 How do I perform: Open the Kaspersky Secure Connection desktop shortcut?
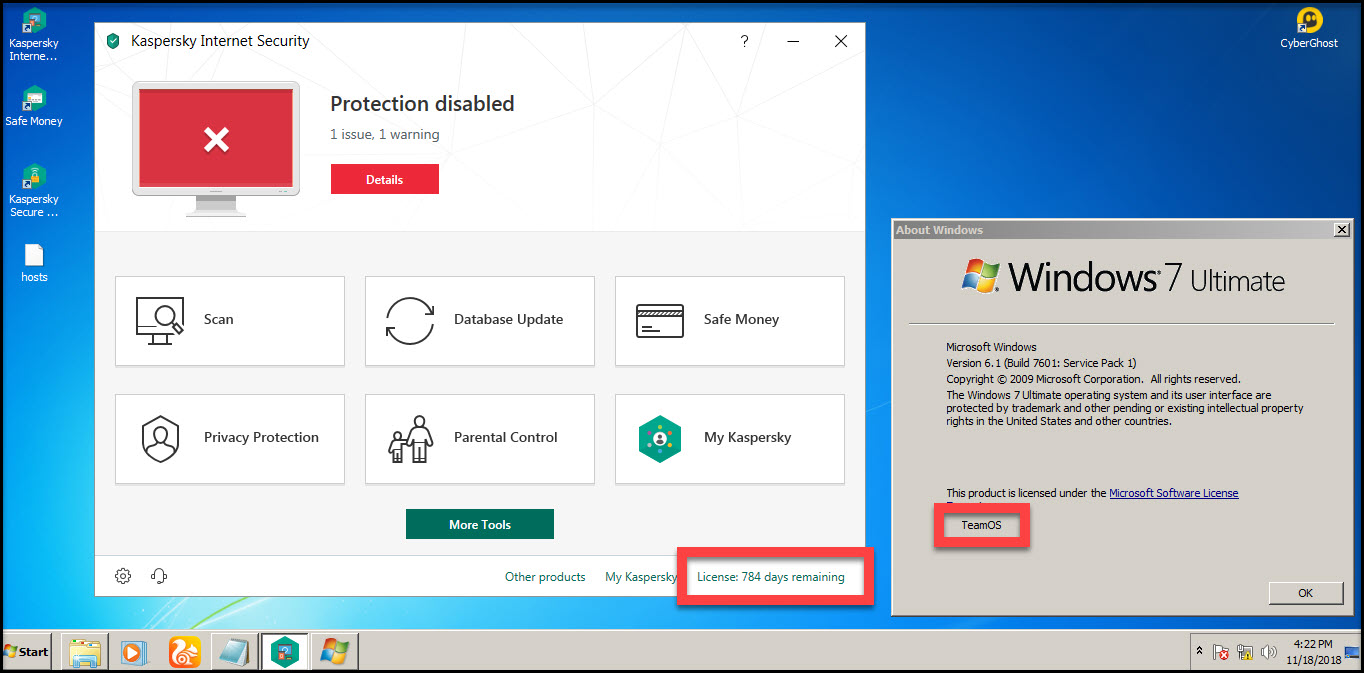pyautogui.click(x=34, y=190)
